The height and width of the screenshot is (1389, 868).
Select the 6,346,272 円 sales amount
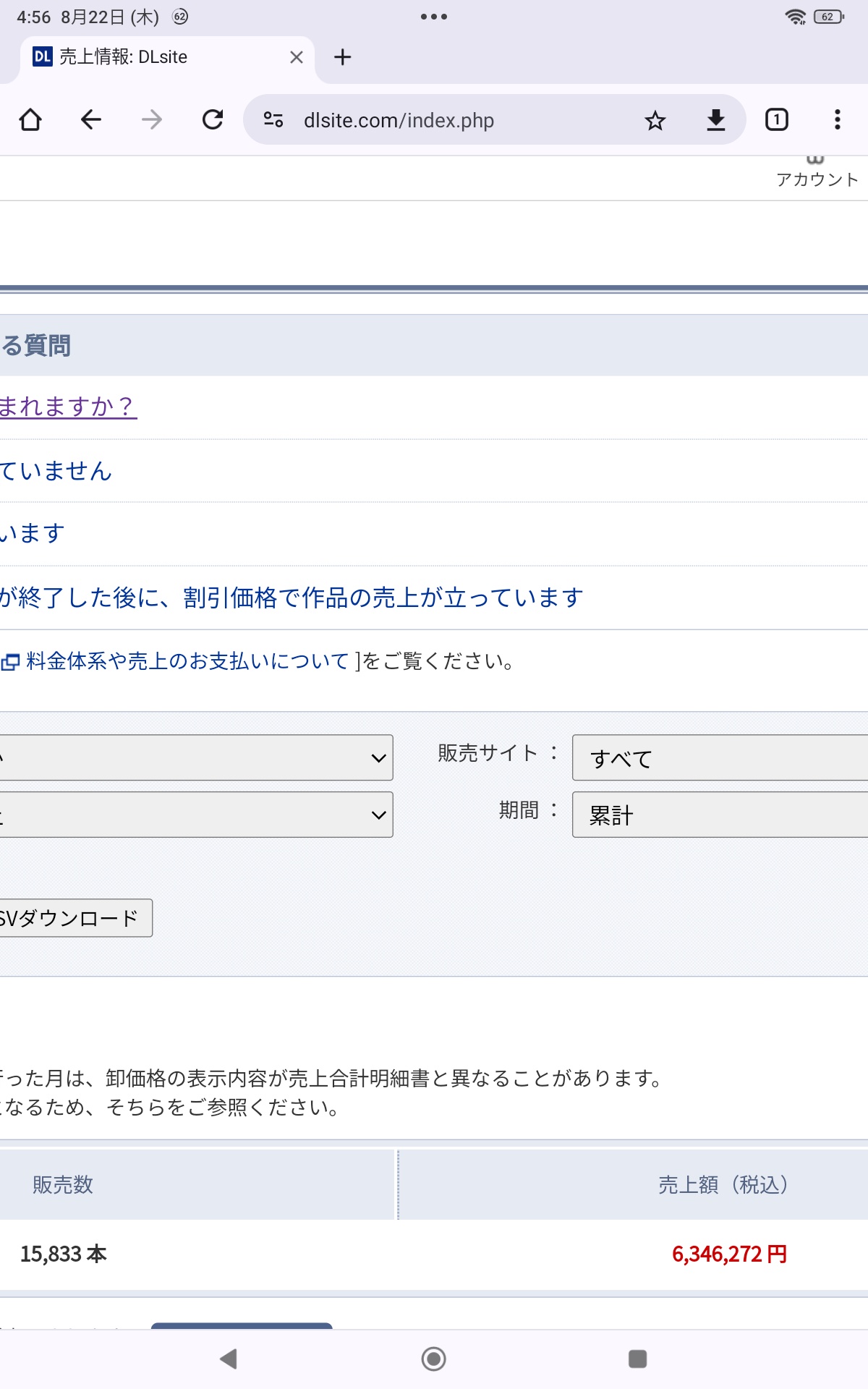point(729,1254)
